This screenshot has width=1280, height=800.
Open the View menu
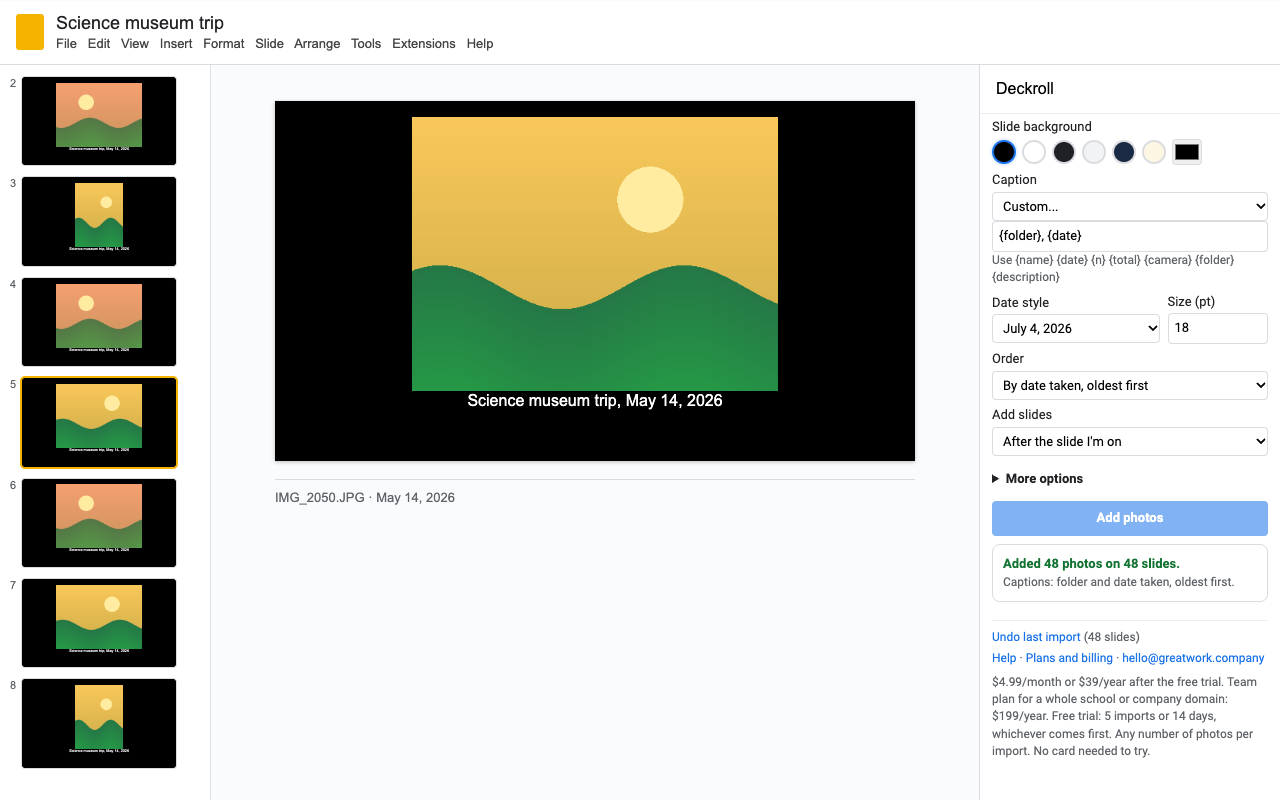pyautogui.click(x=135, y=44)
